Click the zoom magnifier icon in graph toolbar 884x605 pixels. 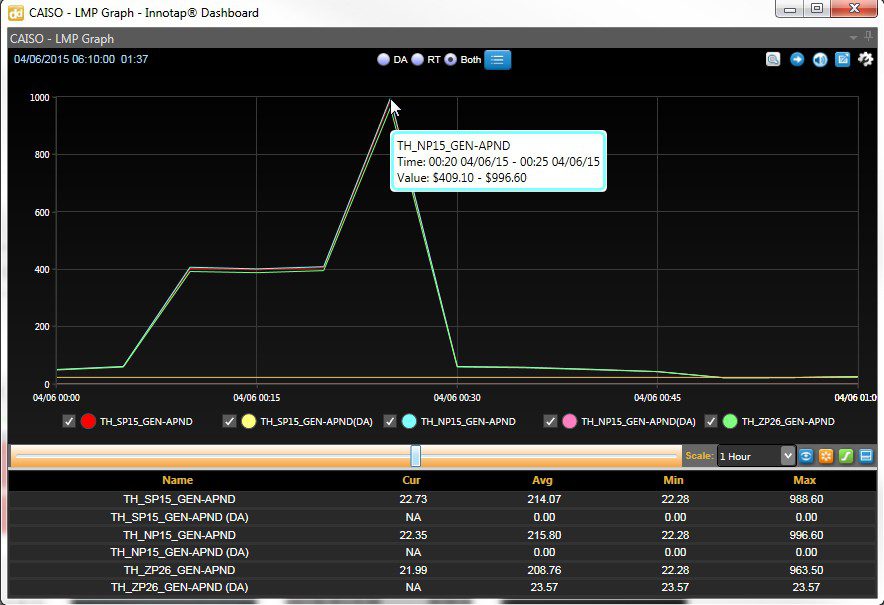pos(773,59)
